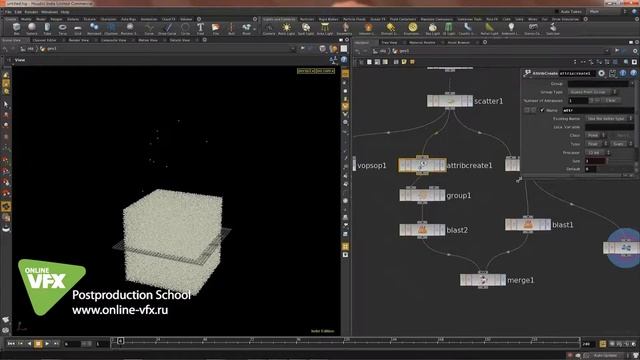Add a Spot Light from the shelf
The image size is (640, 360).
[306, 29]
